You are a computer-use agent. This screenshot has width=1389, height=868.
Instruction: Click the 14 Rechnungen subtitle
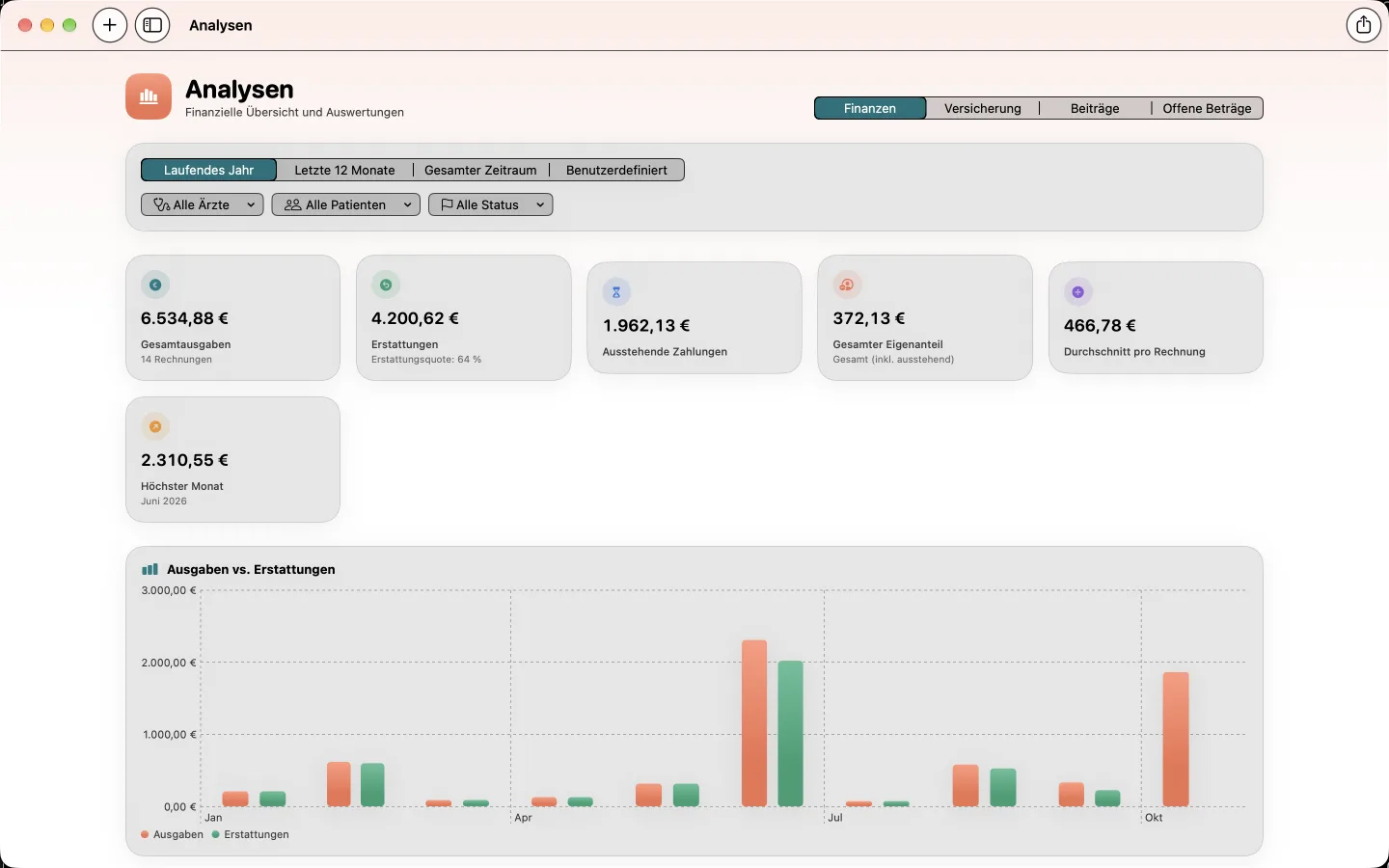(x=177, y=360)
